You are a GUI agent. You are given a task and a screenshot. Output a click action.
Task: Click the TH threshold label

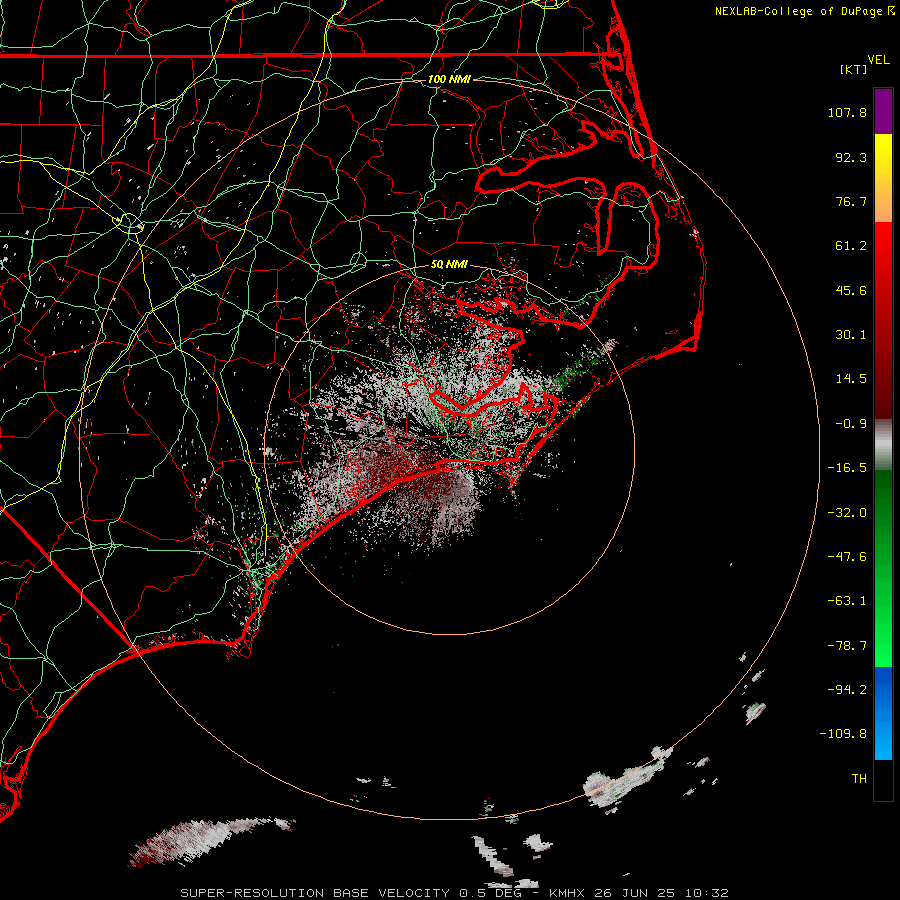click(x=859, y=779)
